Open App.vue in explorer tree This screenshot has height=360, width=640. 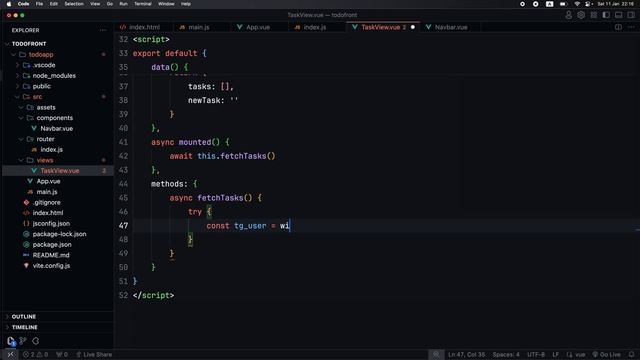point(48,181)
